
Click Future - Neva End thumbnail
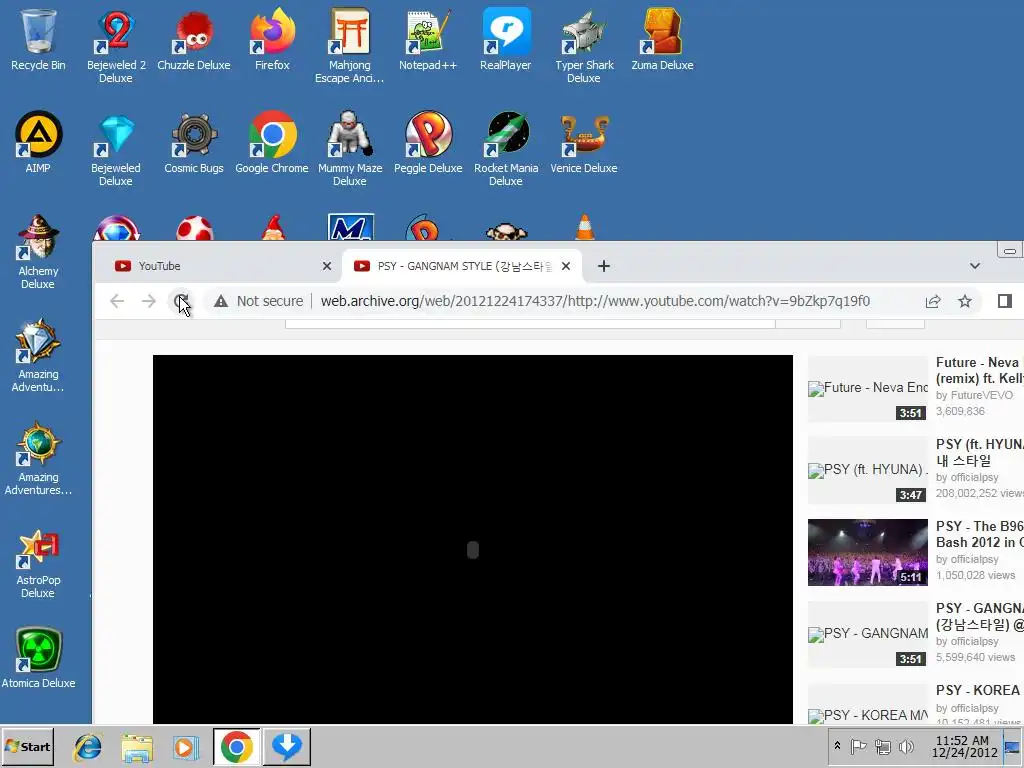point(867,389)
